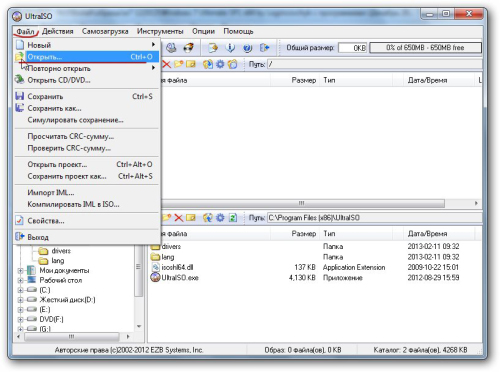Click the convert image toolbar icon
This screenshot has width=500, height=372.
pyautogui.click(x=213, y=48)
